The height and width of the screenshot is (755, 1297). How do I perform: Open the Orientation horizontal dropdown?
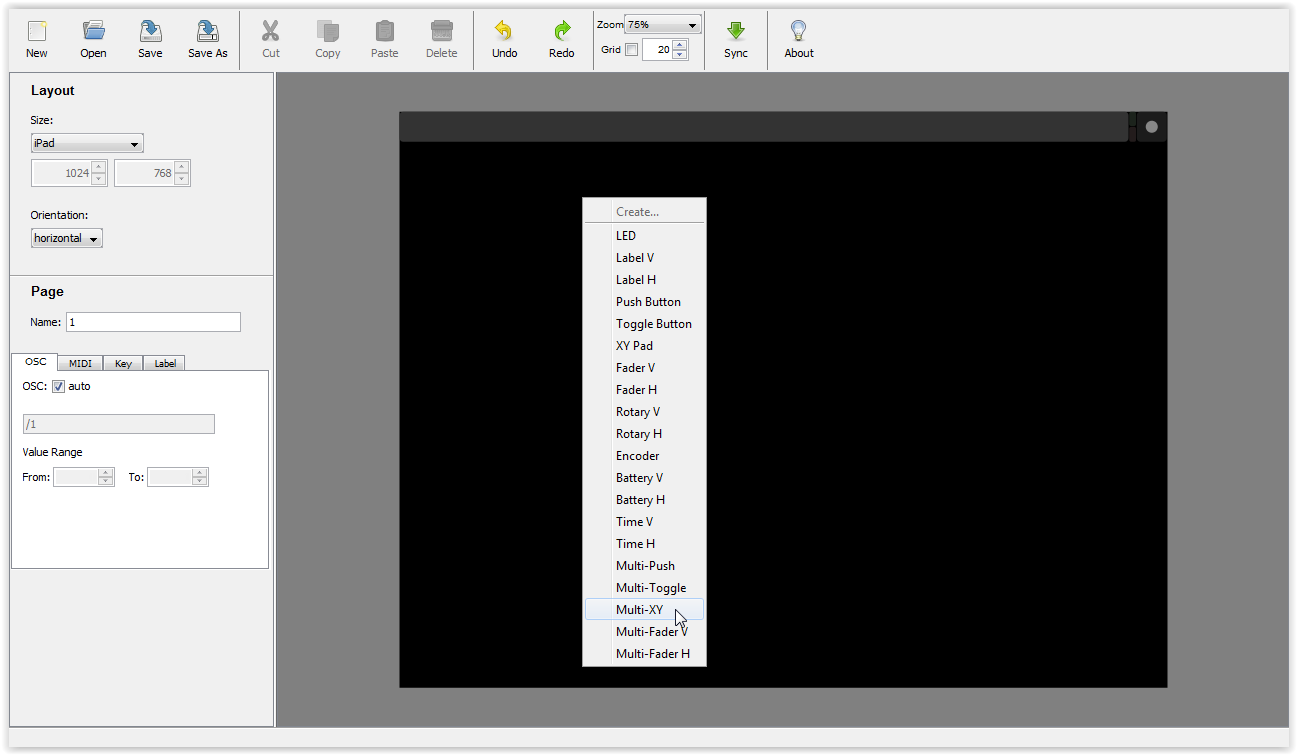(x=66, y=238)
